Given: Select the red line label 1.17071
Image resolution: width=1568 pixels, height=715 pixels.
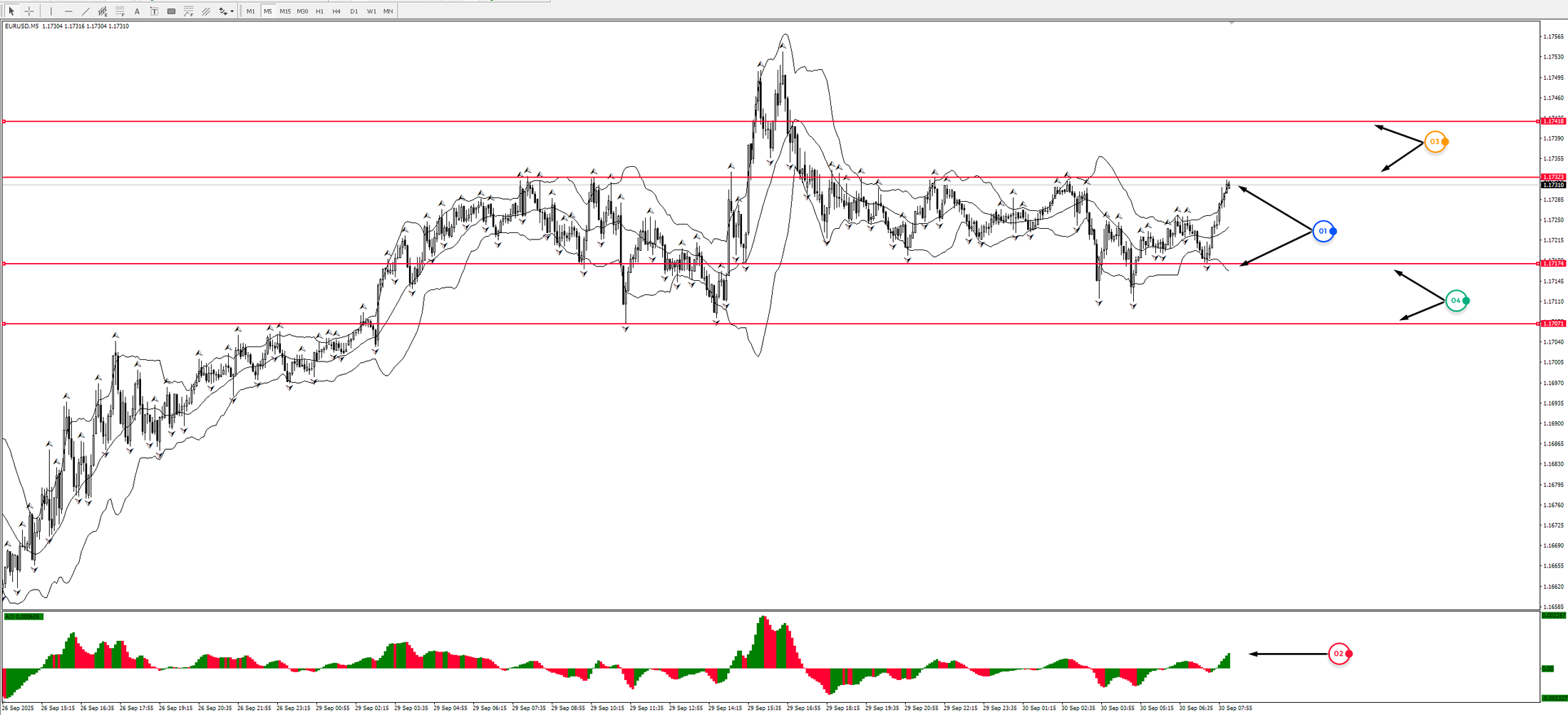Looking at the screenshot, I should tap(1554, 324).
